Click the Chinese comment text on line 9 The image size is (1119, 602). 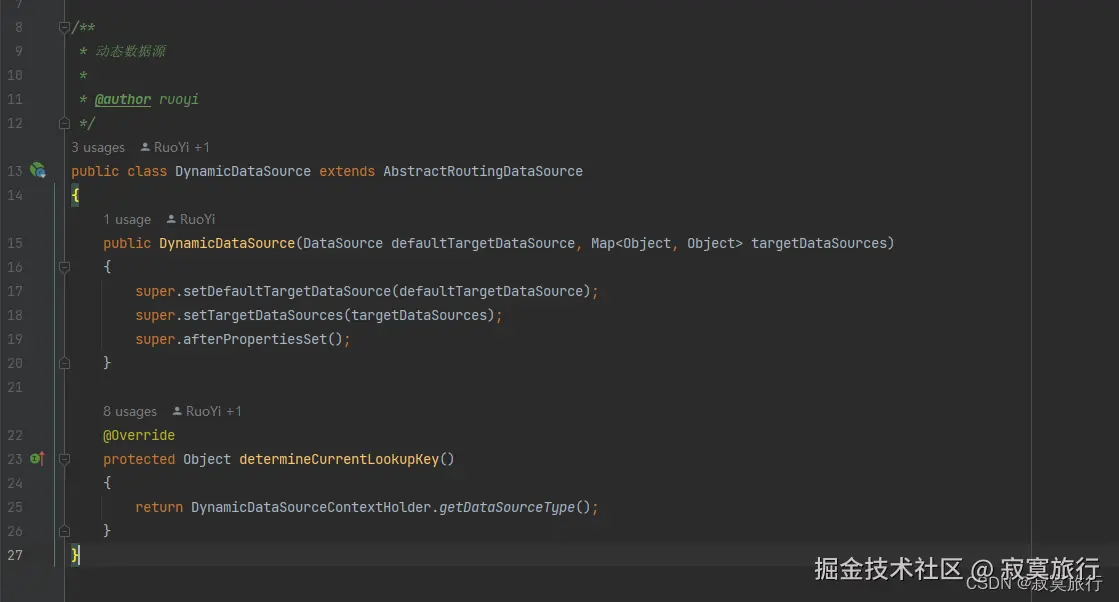[x=130, y=51]
